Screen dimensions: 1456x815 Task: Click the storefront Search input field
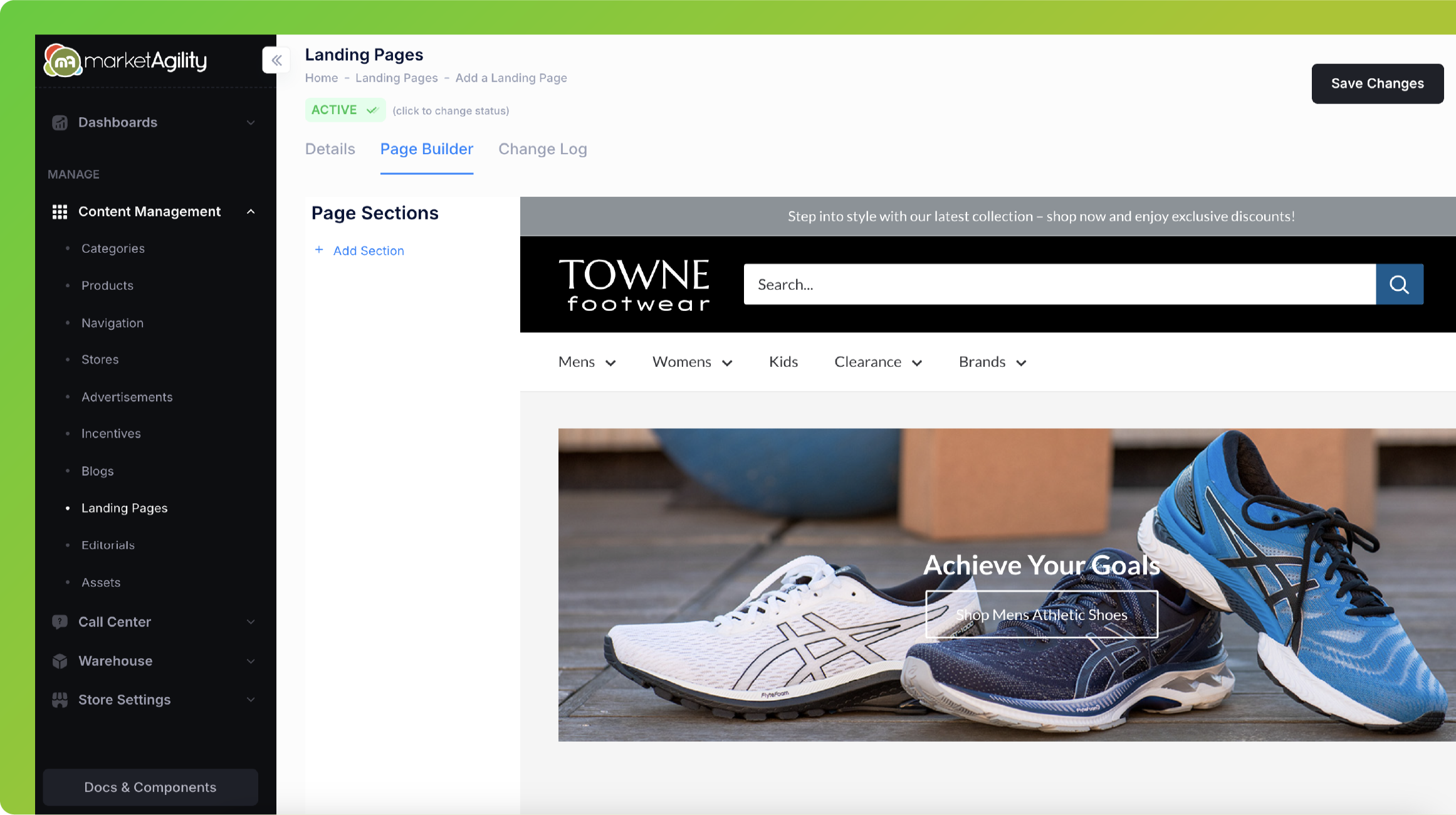coord(1059,285)
